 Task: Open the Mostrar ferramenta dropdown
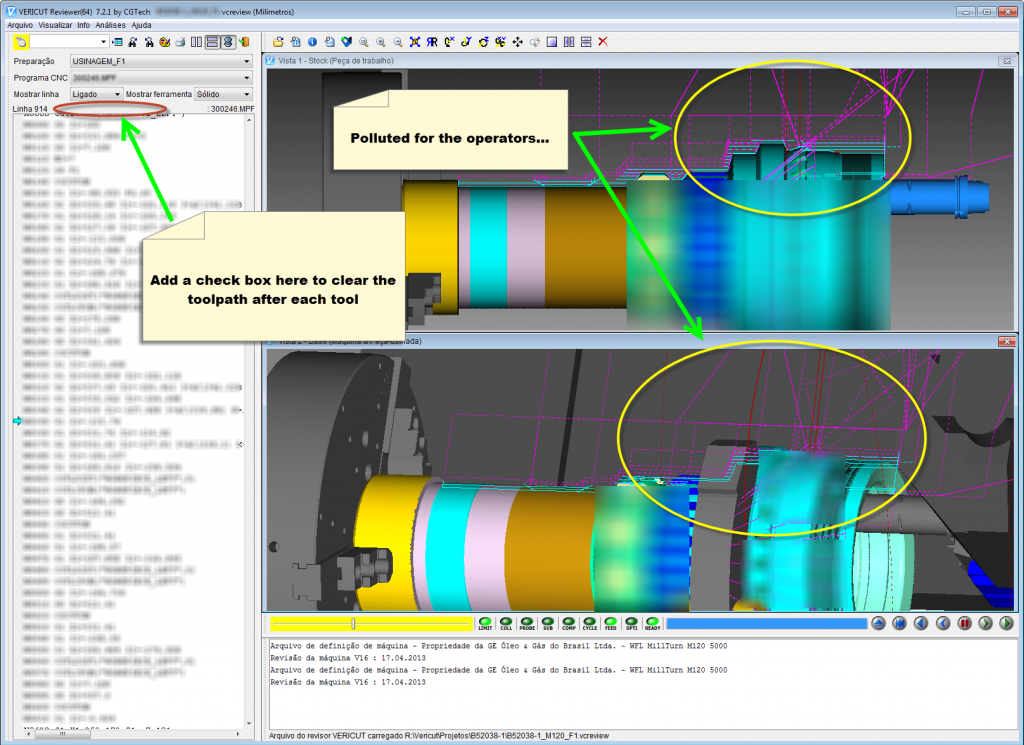click(x=223, y=94)
